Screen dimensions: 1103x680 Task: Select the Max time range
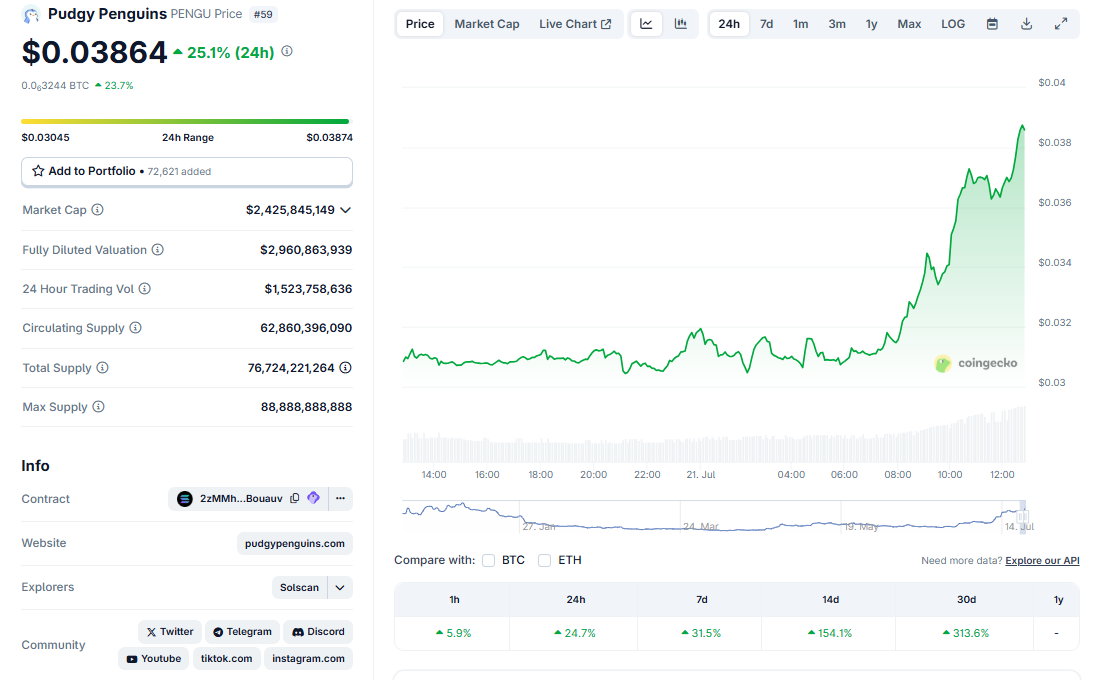click(x=909, y=24)
